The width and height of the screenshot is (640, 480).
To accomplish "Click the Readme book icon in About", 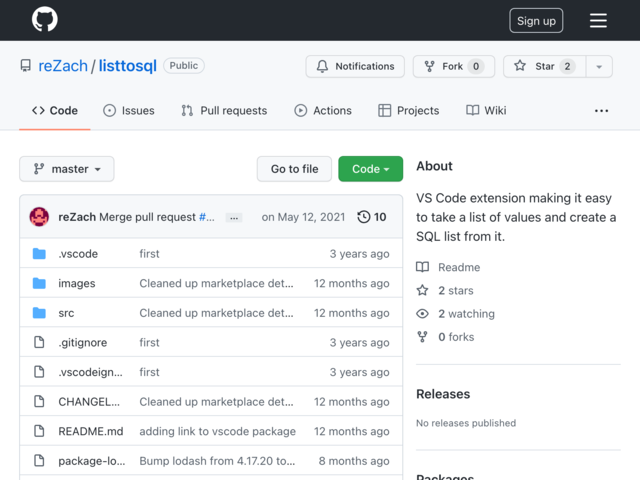I will [x=422, y=267].
